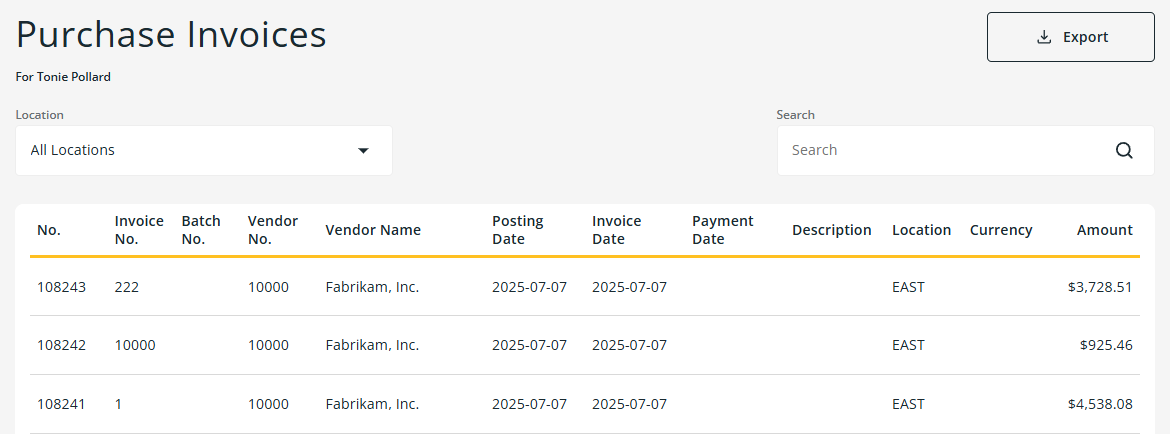Image resolution: width=1170 pixels, height=434 pixels.
Task: Sort by Posting Date column header
Action: click(x=518, y=230)
